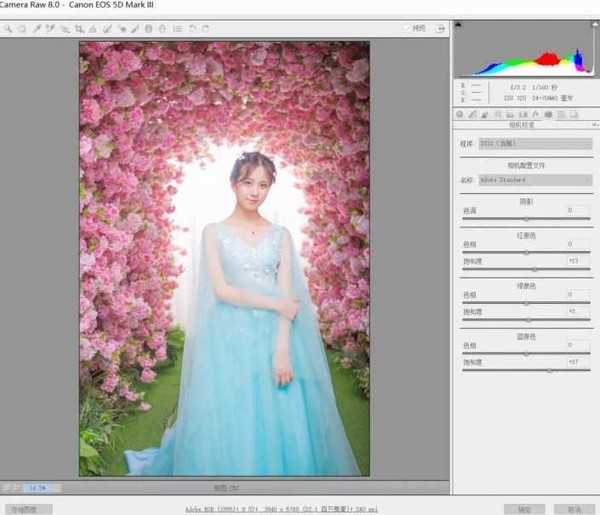Switch to the Camera Calibration panel icon

point(549,114)
